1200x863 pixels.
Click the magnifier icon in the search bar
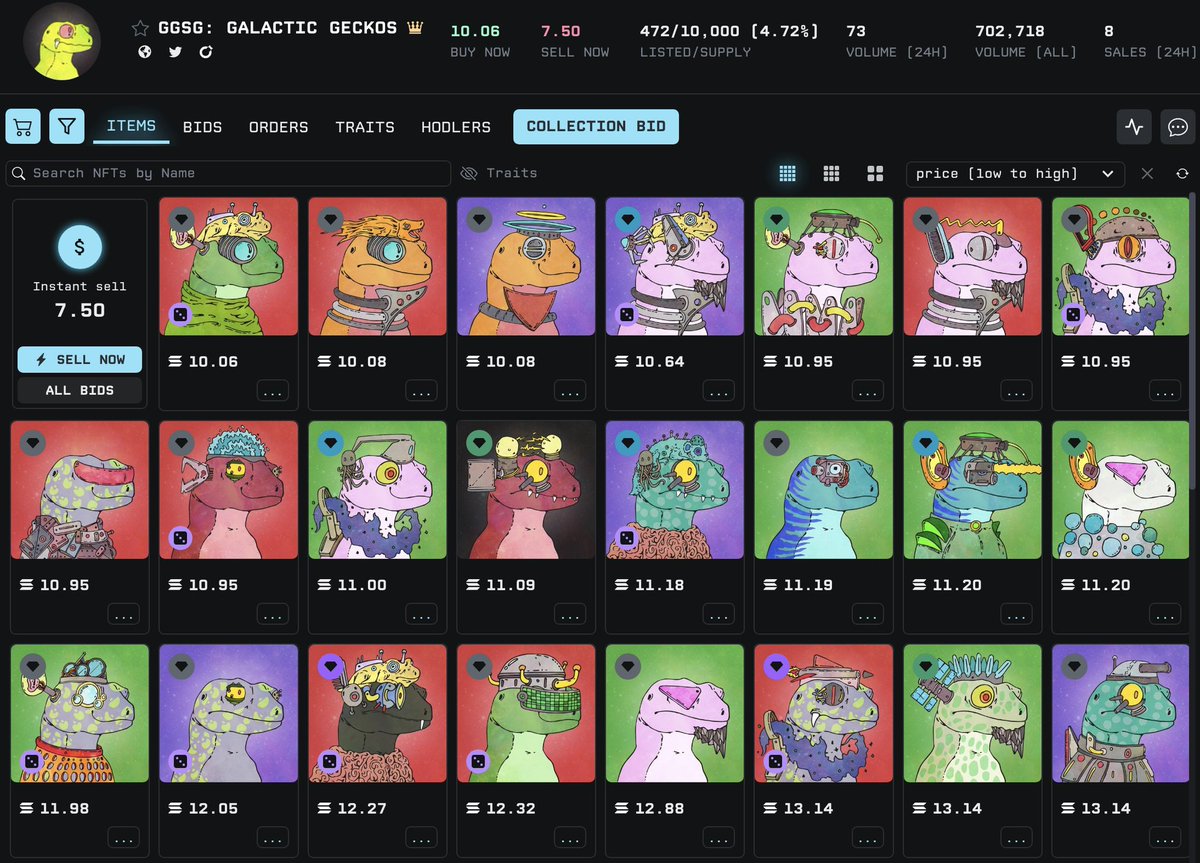(x=19, y=174)
